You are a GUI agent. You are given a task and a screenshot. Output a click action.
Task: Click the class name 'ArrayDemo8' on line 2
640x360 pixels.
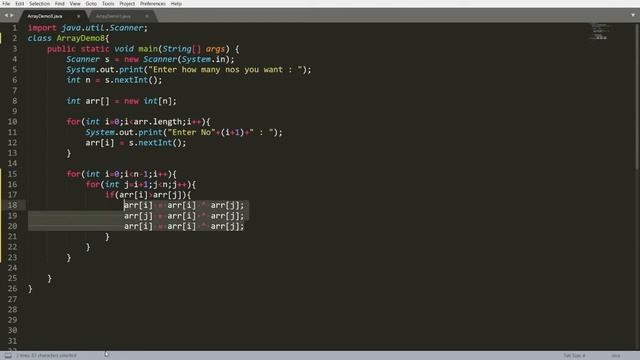(x=80, y=38)
